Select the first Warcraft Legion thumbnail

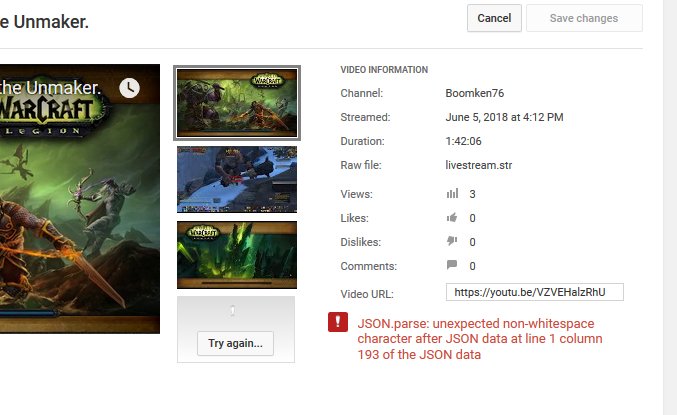click(x=237, y=103)
